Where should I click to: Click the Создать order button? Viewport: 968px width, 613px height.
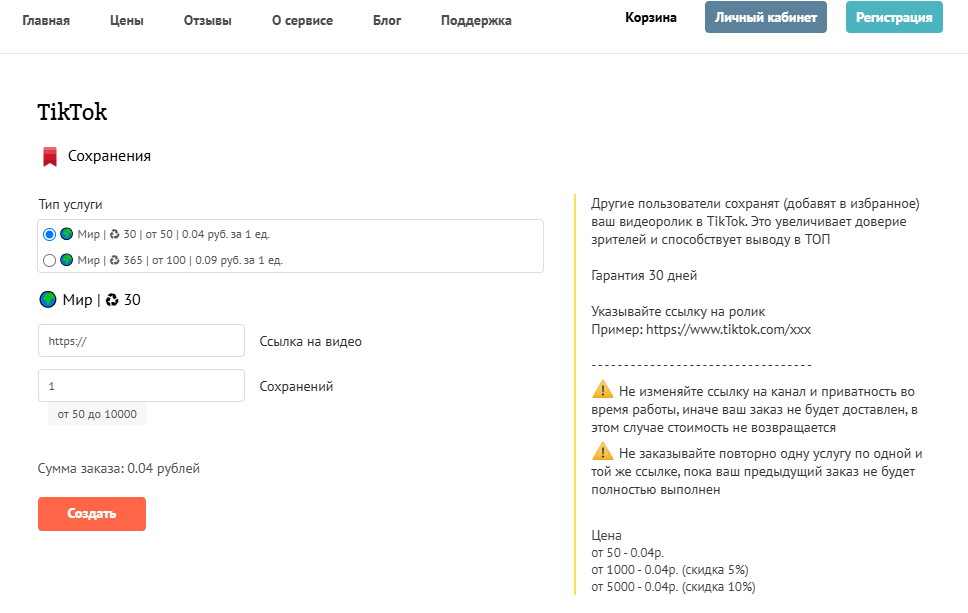coord(92,514)
